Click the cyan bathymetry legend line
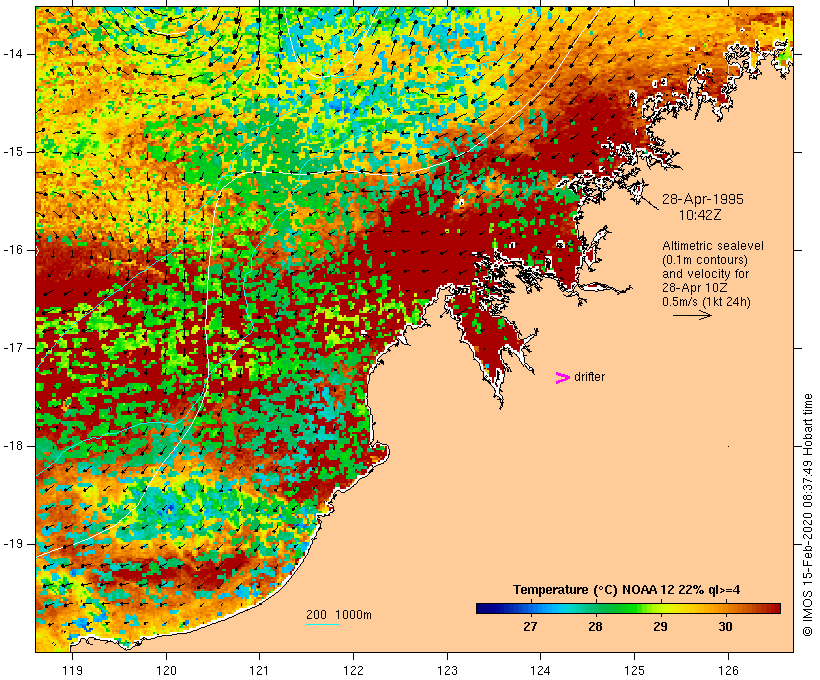This screenshot has width=820, height=680. click(323, 624)
